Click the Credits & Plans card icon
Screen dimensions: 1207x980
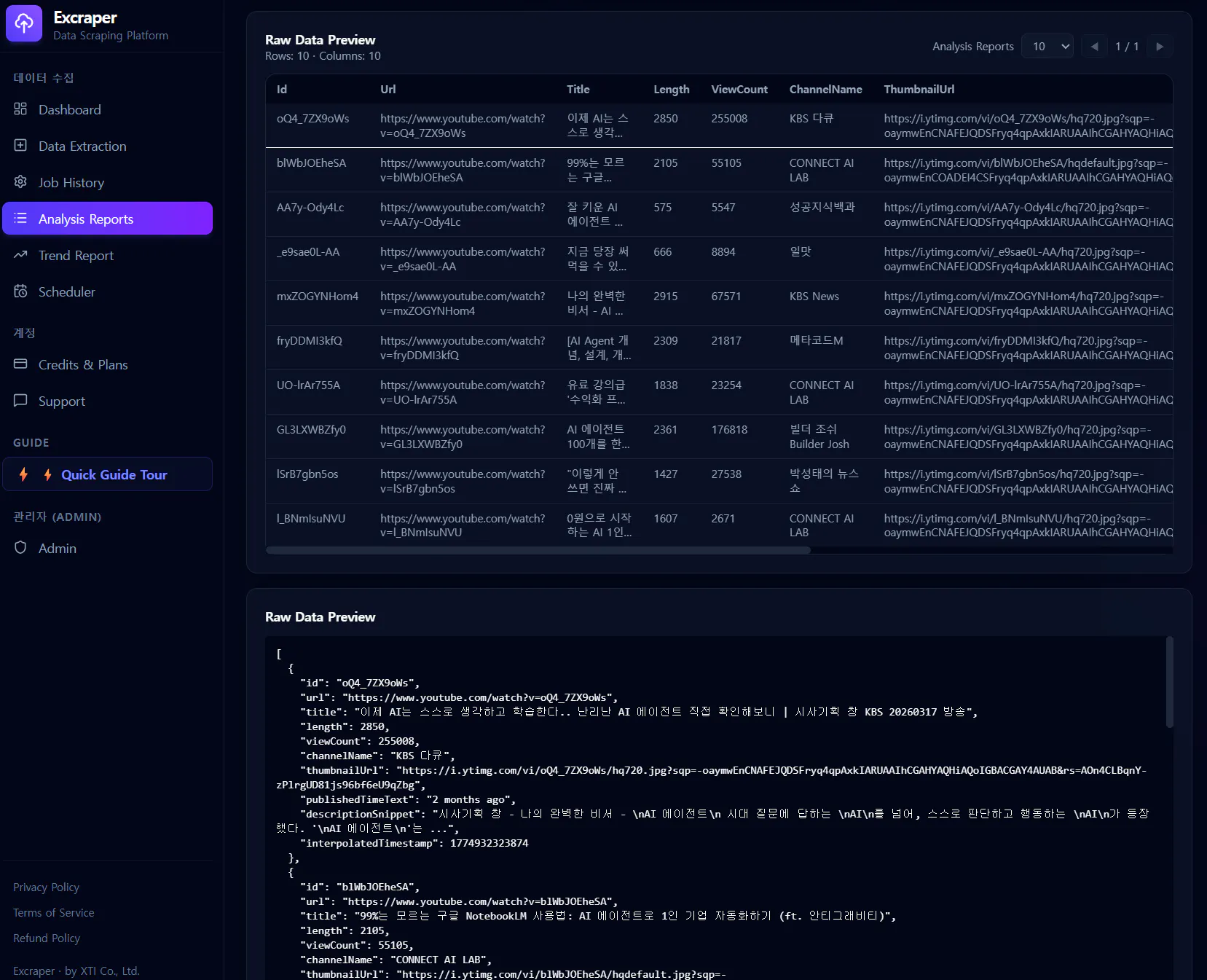(20, 364)
